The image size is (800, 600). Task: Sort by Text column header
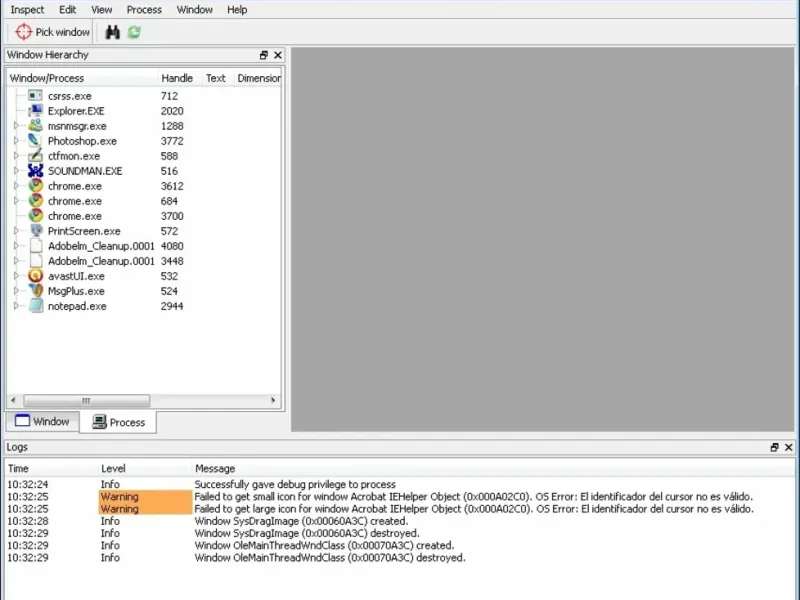[x=218, y=78]
